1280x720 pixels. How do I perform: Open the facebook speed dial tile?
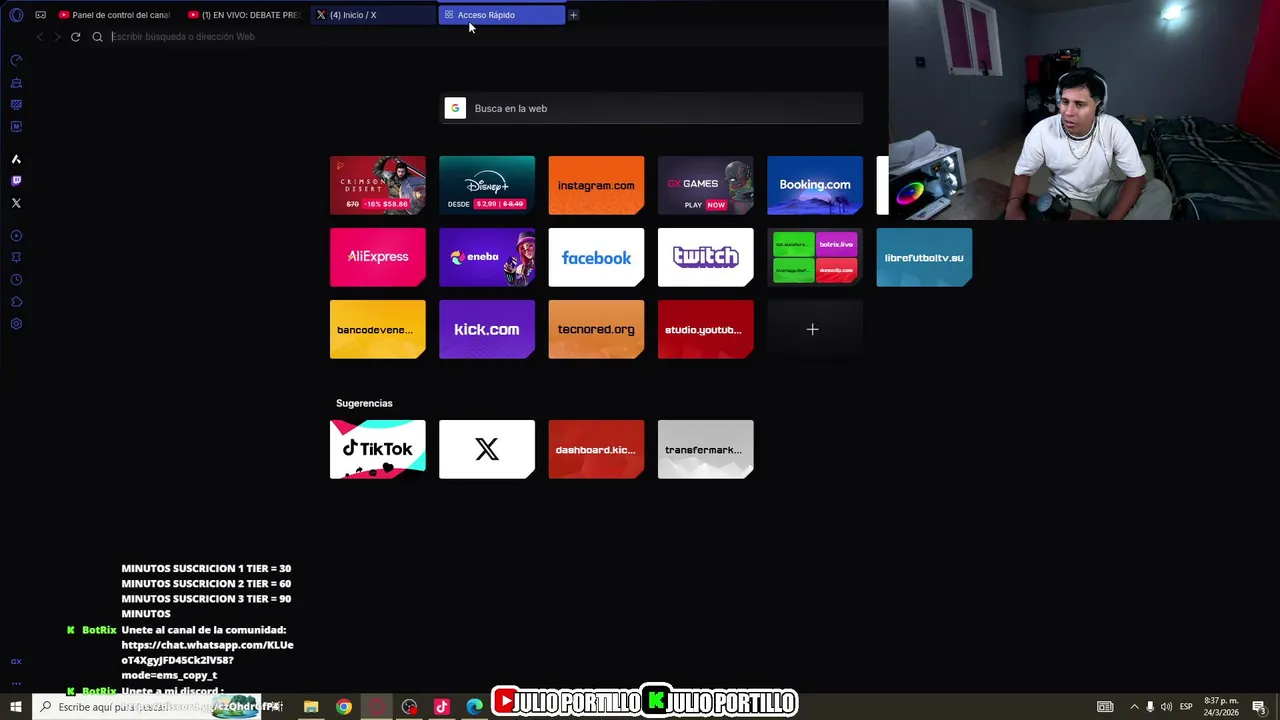click(x=596, y=257)
